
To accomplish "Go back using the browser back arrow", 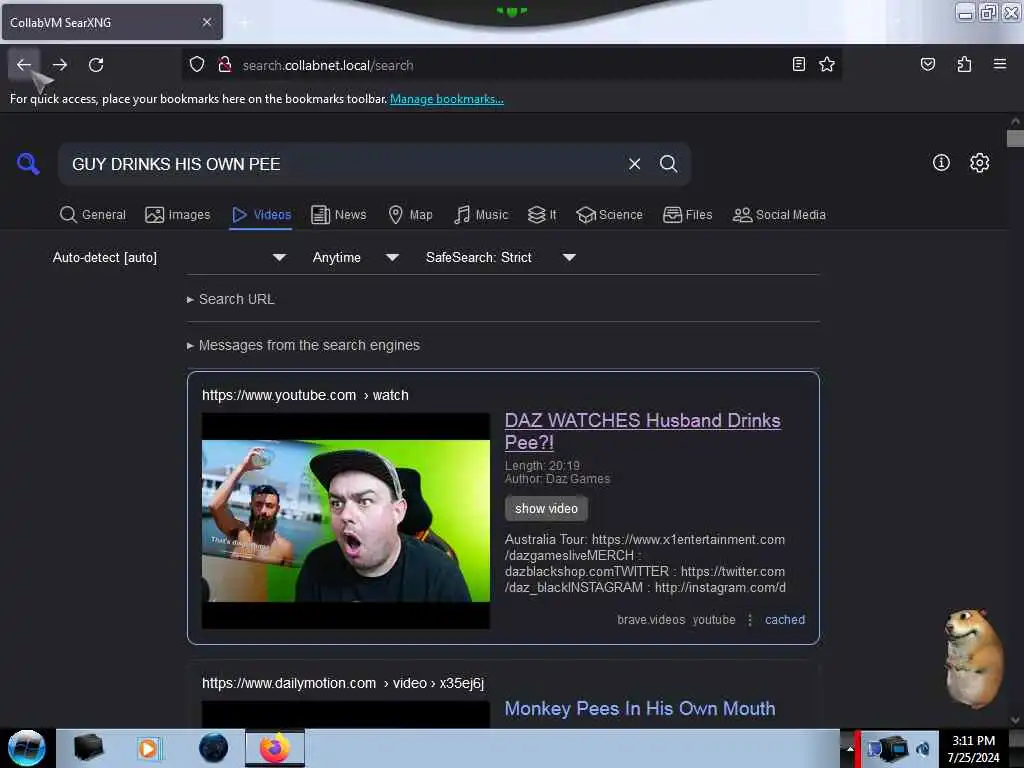I will pos(24,65).
